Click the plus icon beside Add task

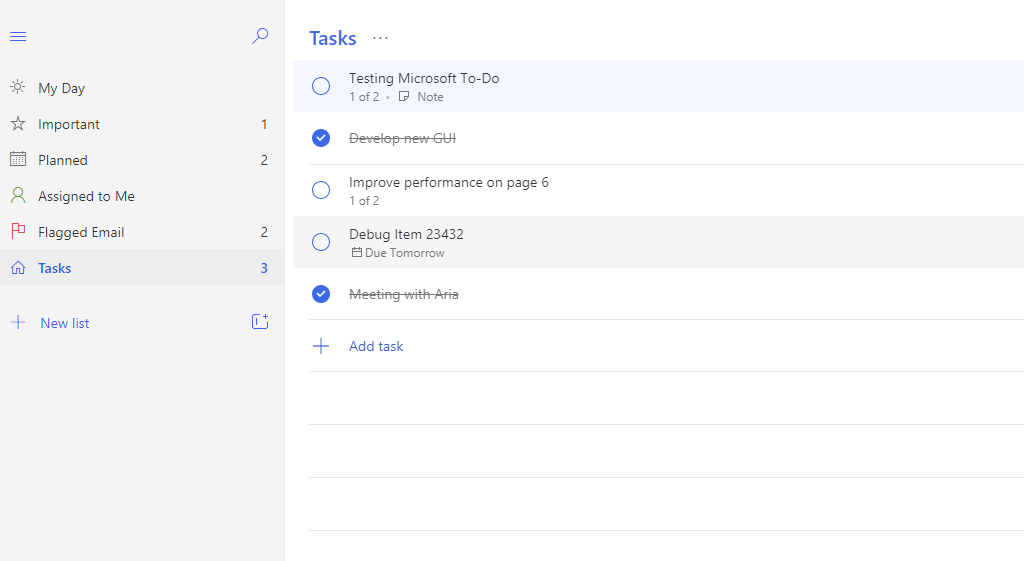point(321,346)
